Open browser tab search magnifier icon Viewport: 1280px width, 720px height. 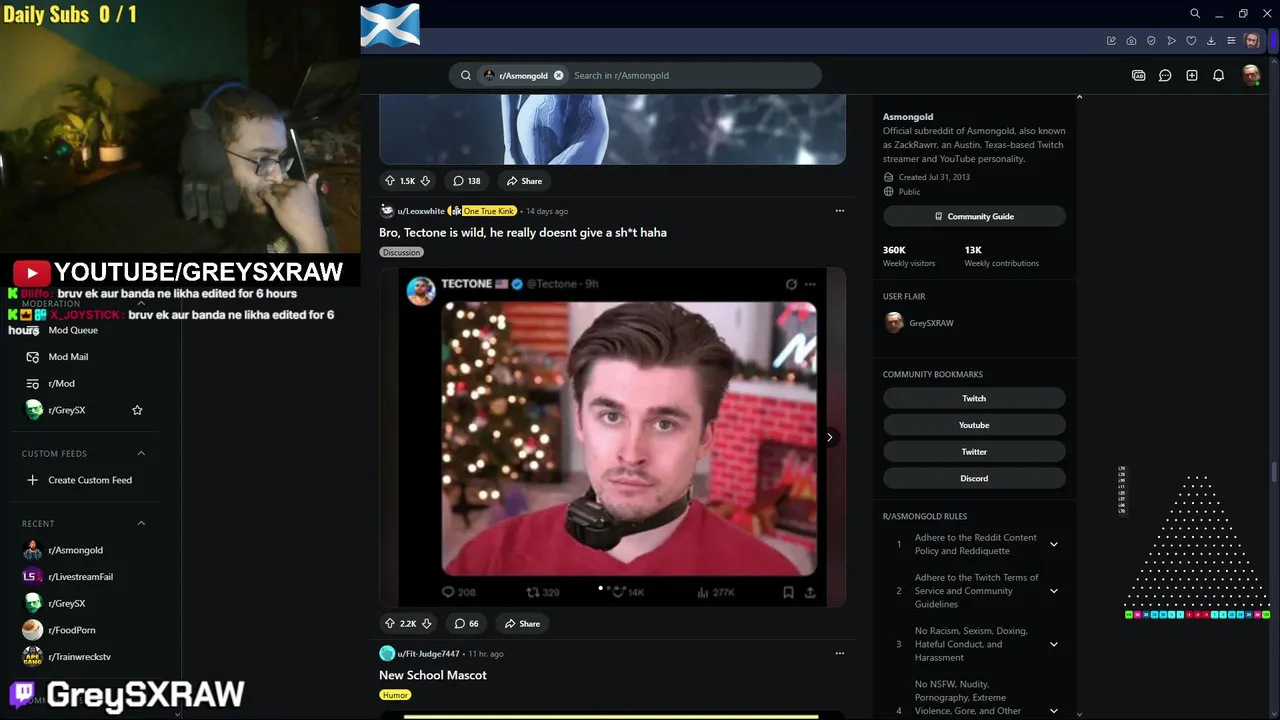pos(1195,14)
